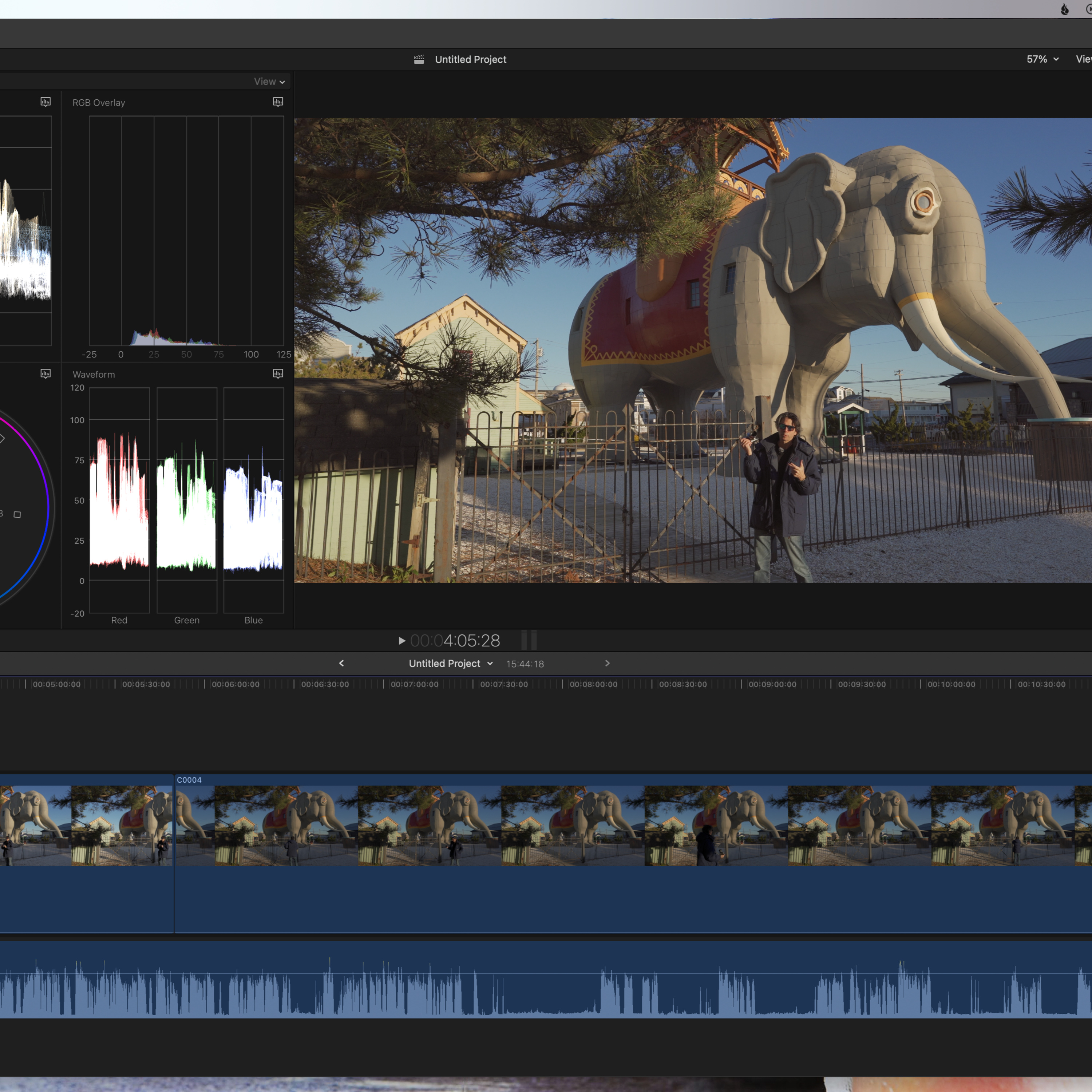This screenshot has height=1092, width=1092.
Task: Click the 00:06:00:00 ruler mark
Action: click(x=236, y=684)
